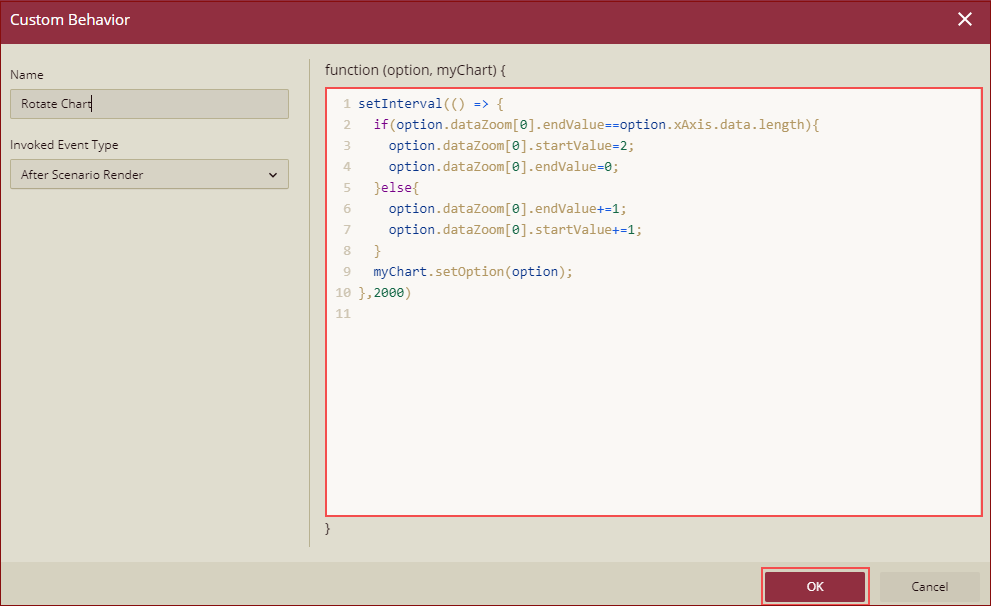Close the Custom Behavior dialog with X

pyautogui.click(x=965, y=20)
